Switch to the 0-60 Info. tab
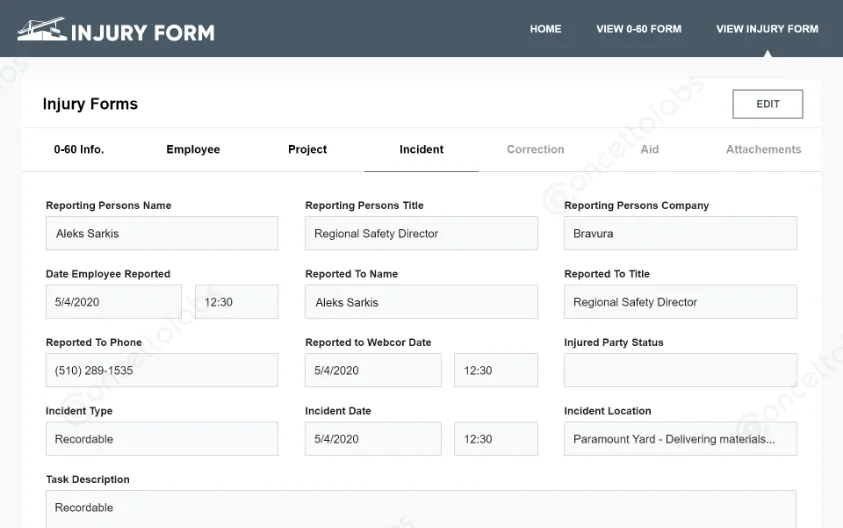Image resolution: width=843 pixels, height=528 pixels. [x=79, y=150]
